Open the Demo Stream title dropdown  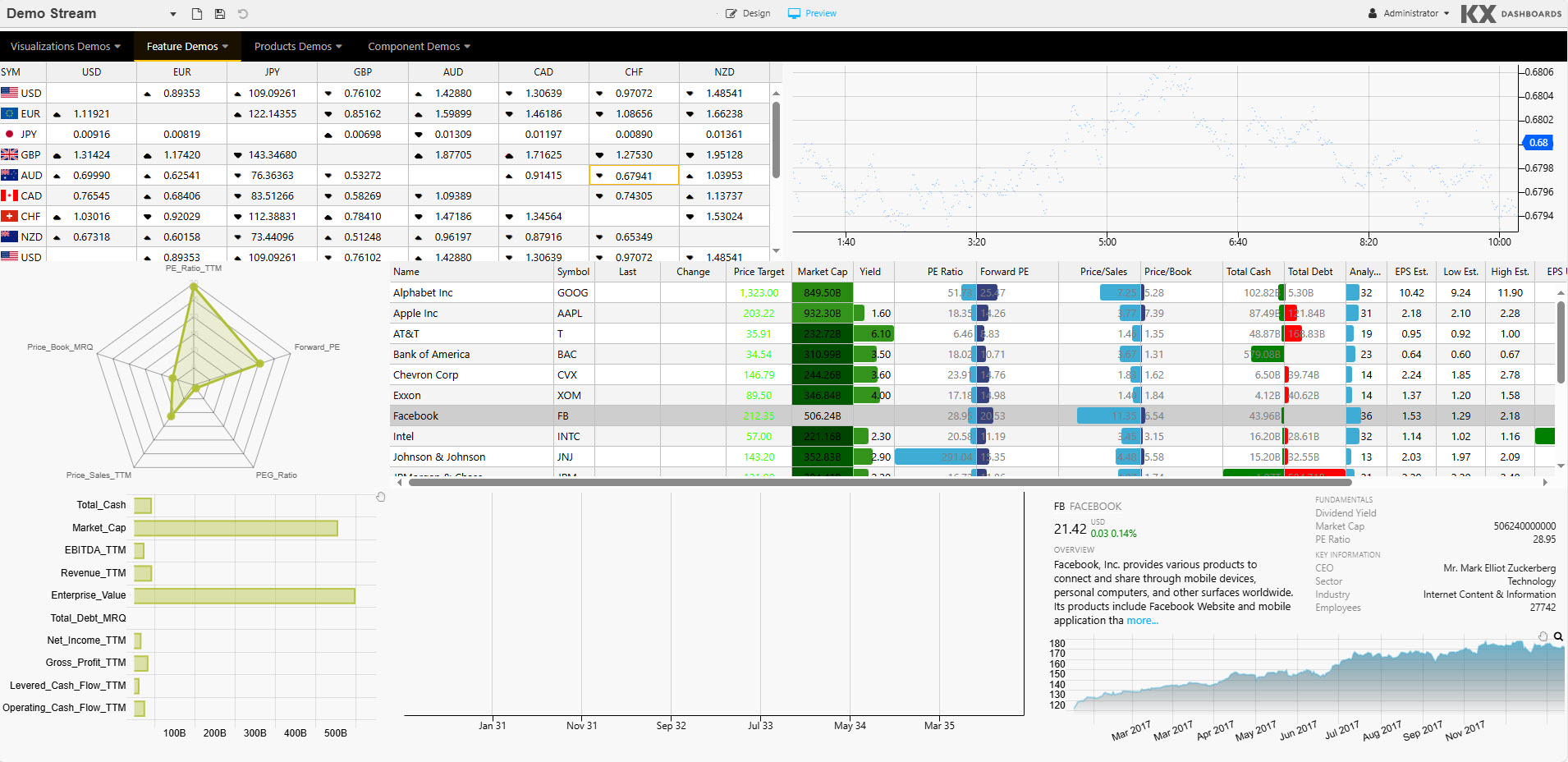(x=172, y=14)
